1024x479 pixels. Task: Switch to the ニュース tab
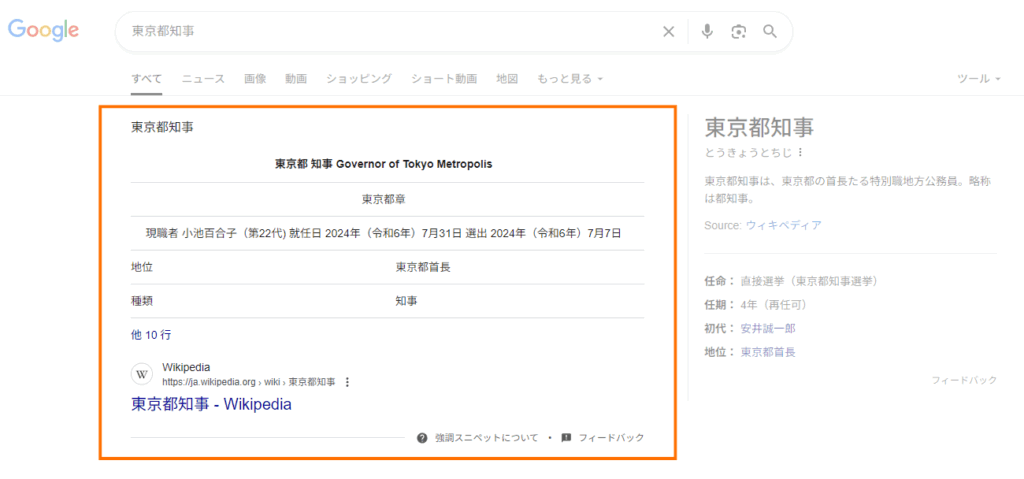tap(203, 79)
